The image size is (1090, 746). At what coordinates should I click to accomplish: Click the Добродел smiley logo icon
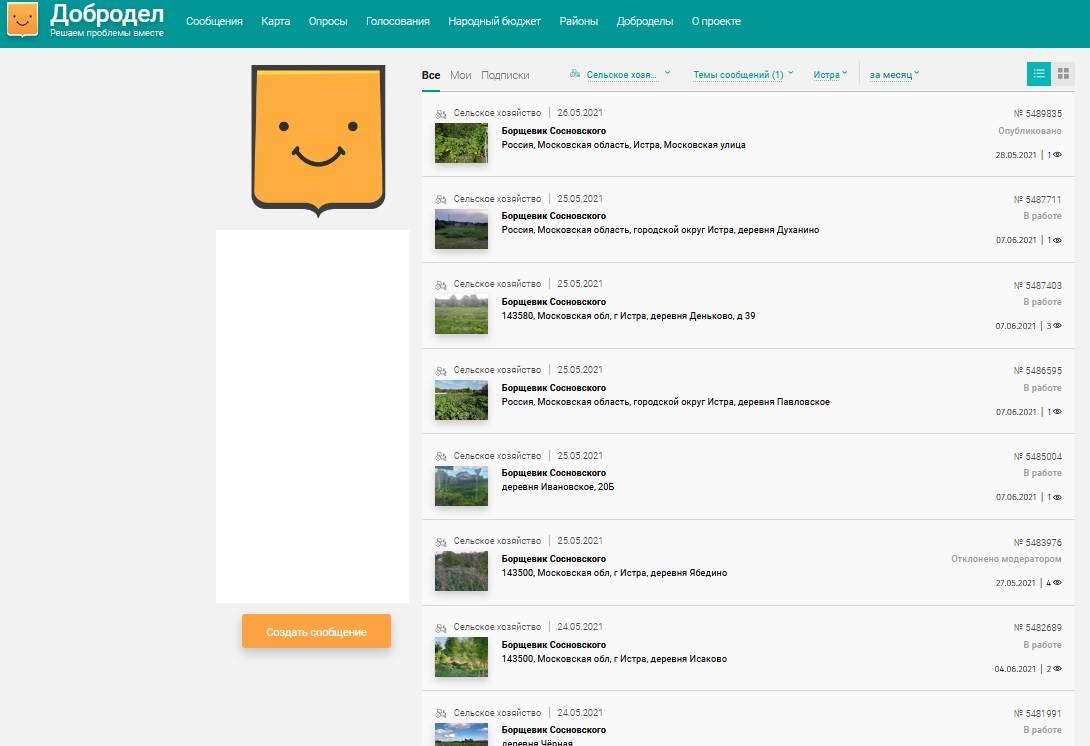[23, 20]
